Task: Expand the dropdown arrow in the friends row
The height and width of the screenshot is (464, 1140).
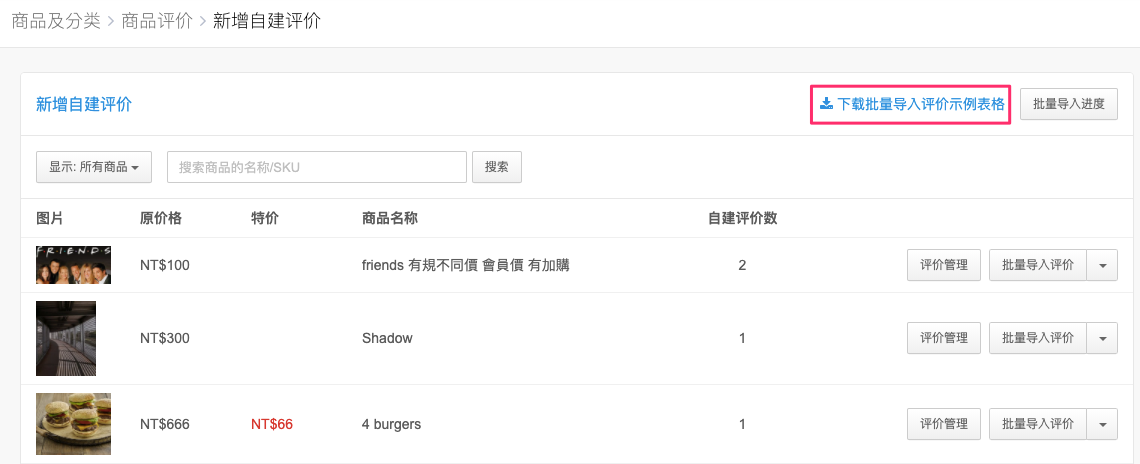Action: 1102,265
